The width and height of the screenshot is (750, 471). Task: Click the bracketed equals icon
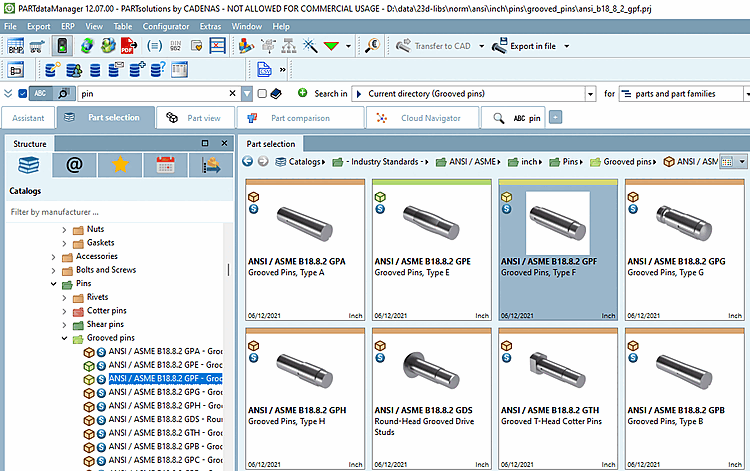(154, 46)
